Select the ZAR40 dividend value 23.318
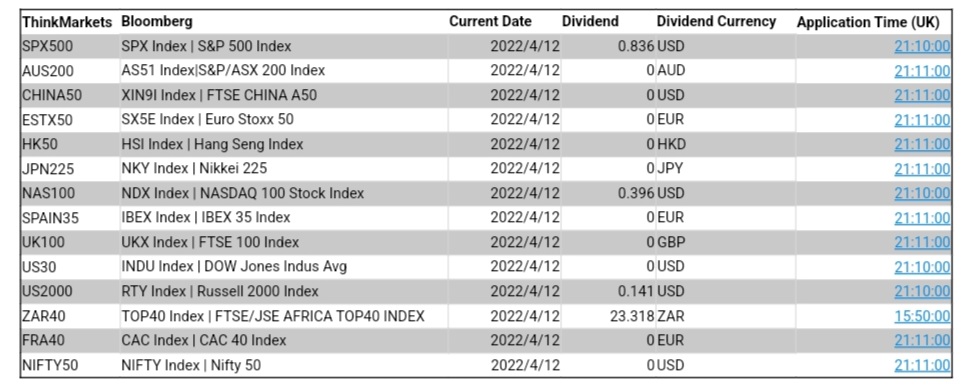This screenshot has width=978, height=391. [x=632, y=317]
